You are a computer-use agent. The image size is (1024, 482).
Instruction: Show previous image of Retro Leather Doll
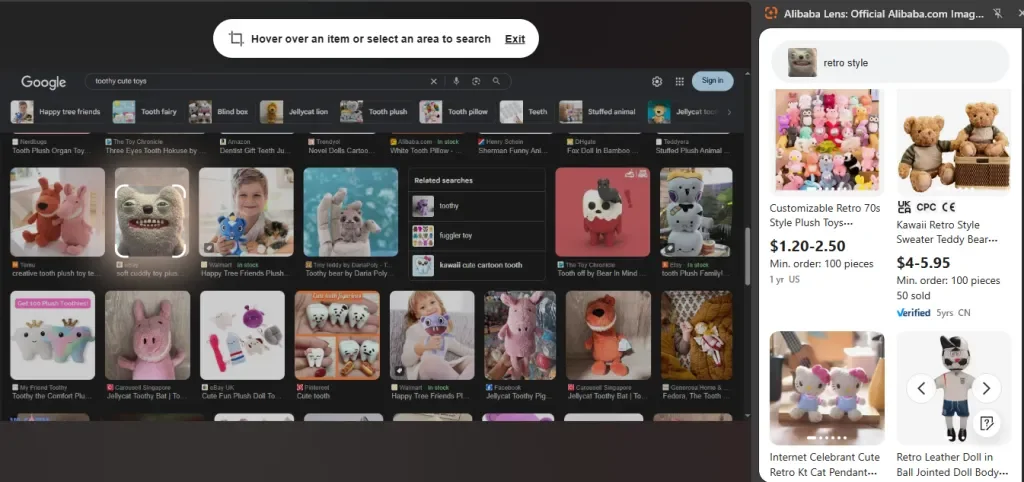point(922,388)
